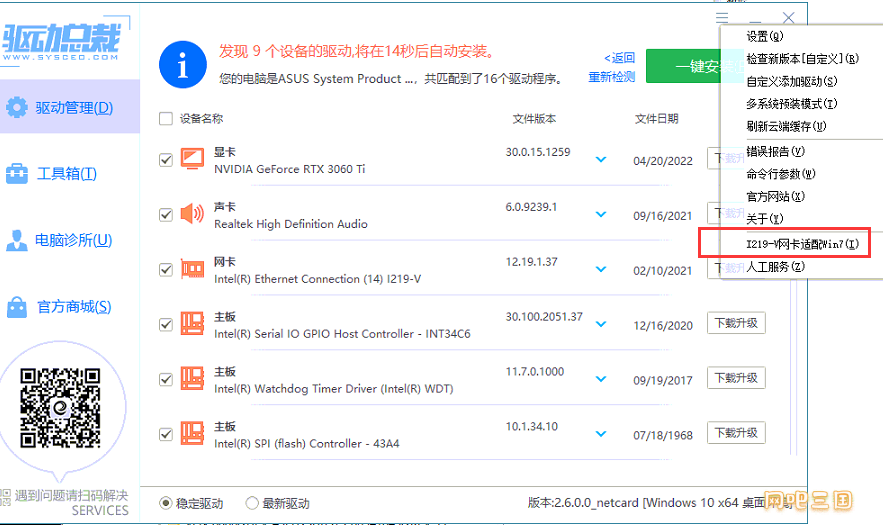The image size is (883, 525).
Task: Expand version dropdown for 10.1.34.10
Action: pos(601,434)
